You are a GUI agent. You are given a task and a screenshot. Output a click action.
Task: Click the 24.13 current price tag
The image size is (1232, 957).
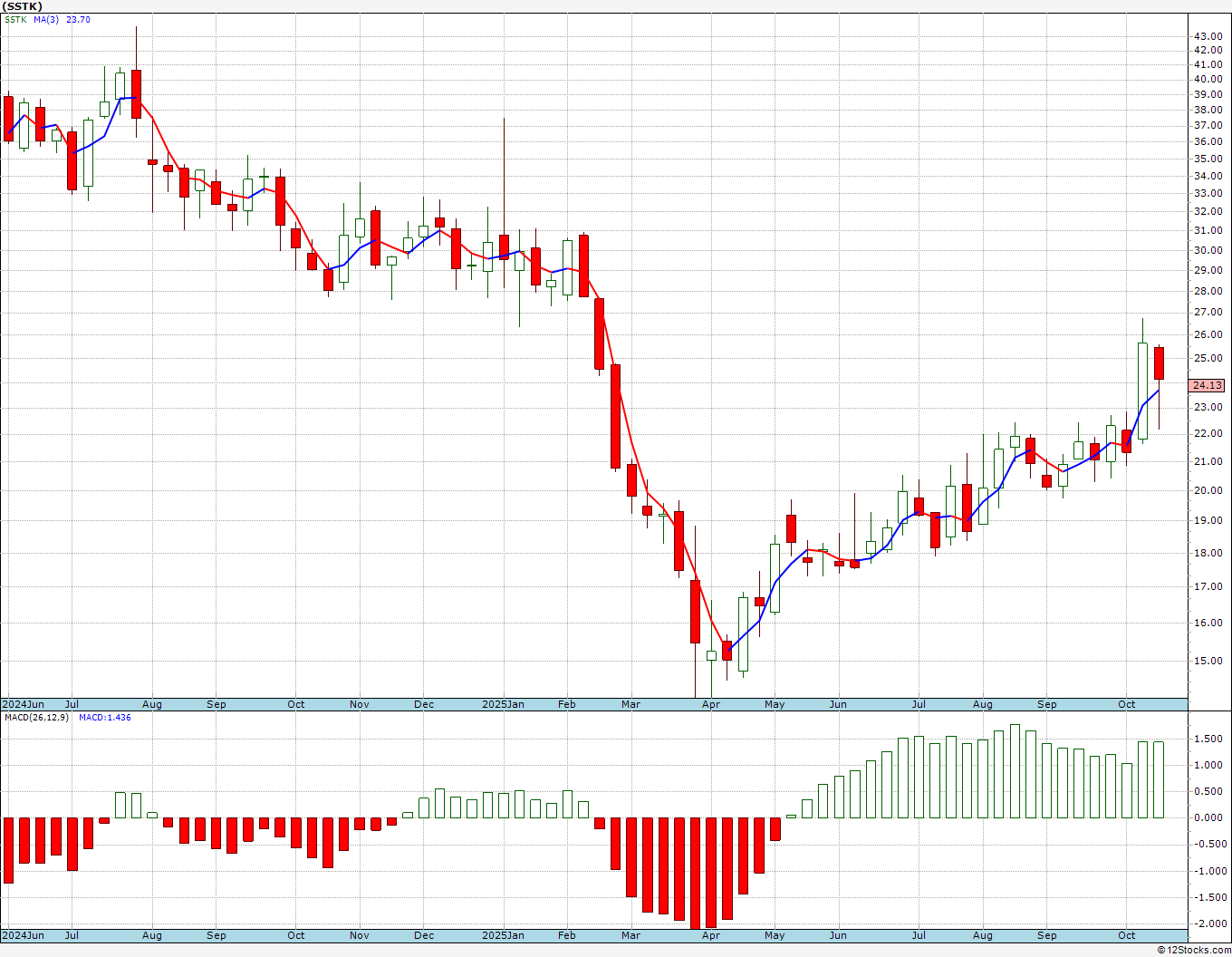(1208, 385)
